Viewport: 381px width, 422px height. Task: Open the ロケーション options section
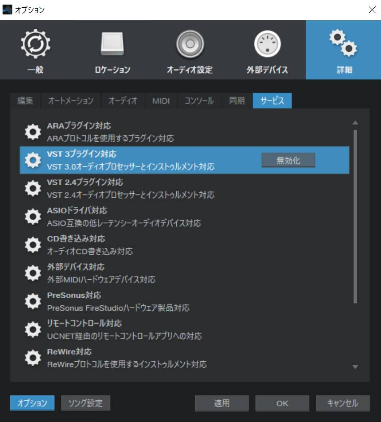(x=112, y=50)
